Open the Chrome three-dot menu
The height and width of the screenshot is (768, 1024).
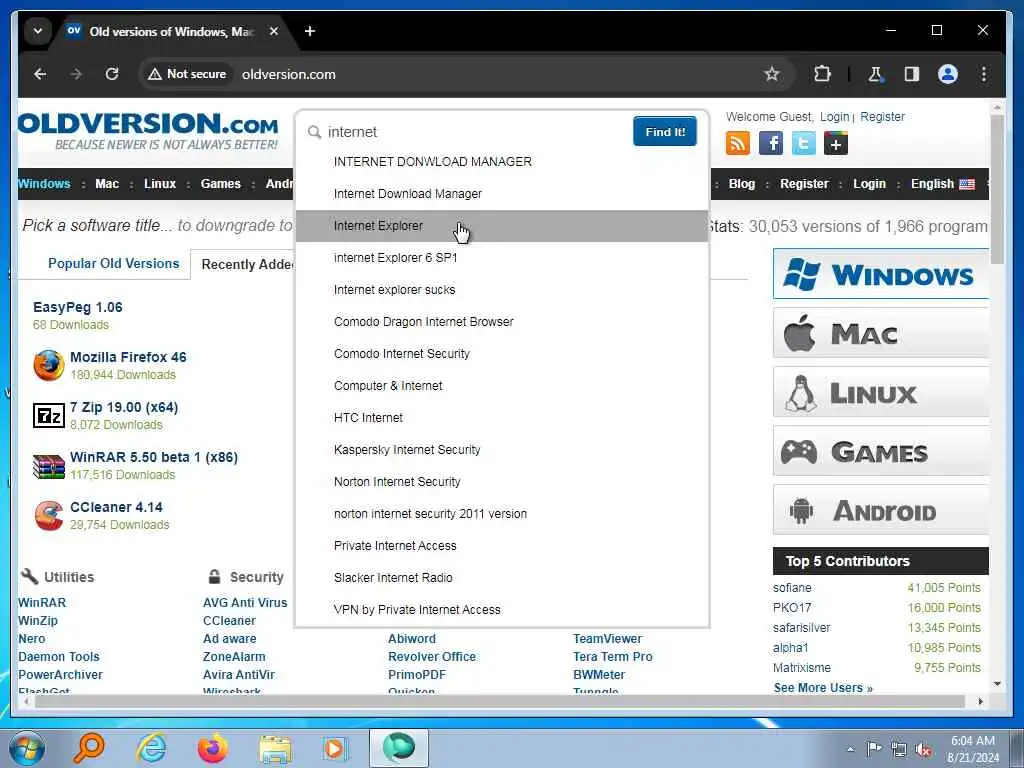point(984,74)
